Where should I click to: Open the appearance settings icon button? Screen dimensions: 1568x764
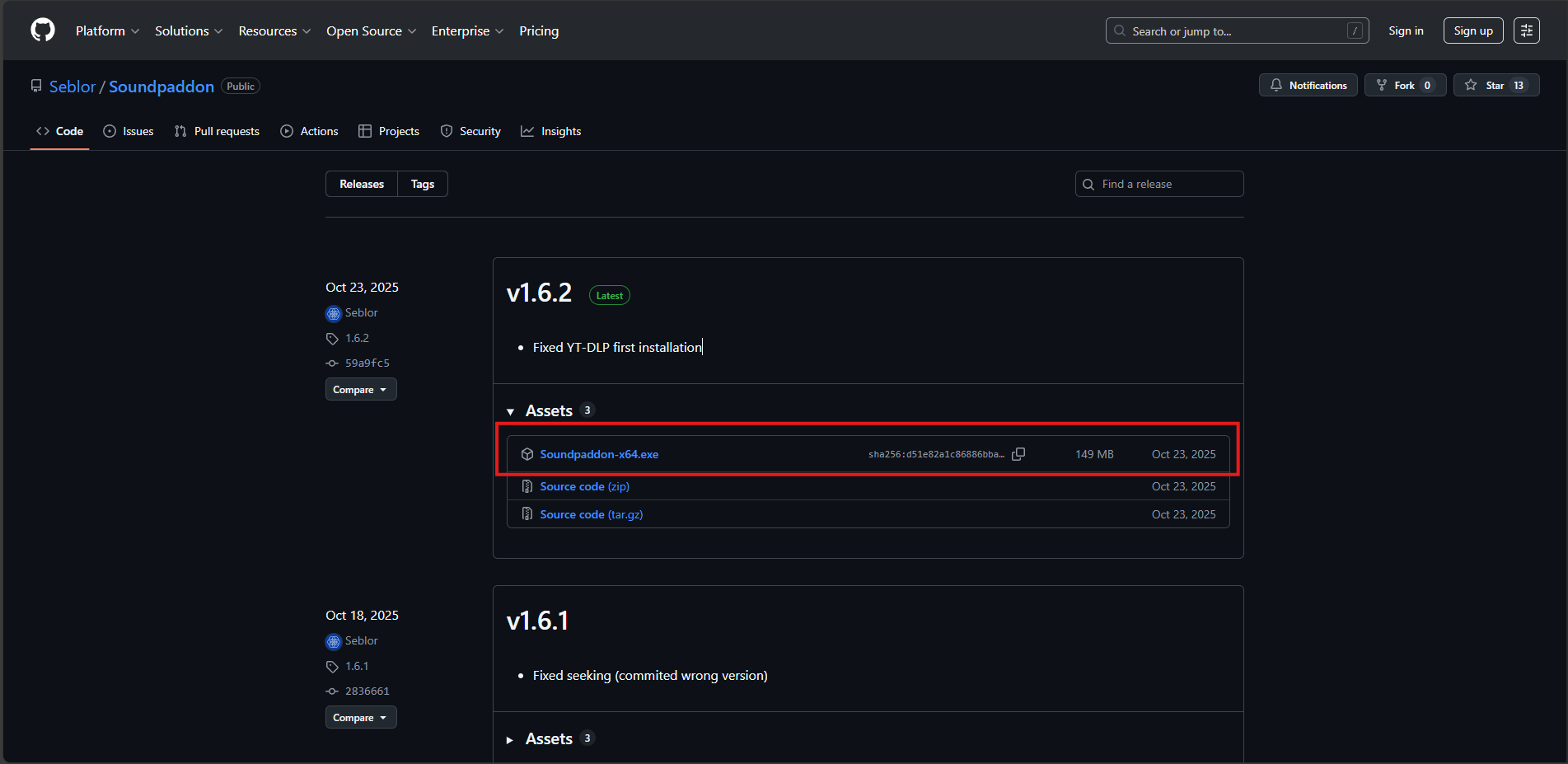1527,30
